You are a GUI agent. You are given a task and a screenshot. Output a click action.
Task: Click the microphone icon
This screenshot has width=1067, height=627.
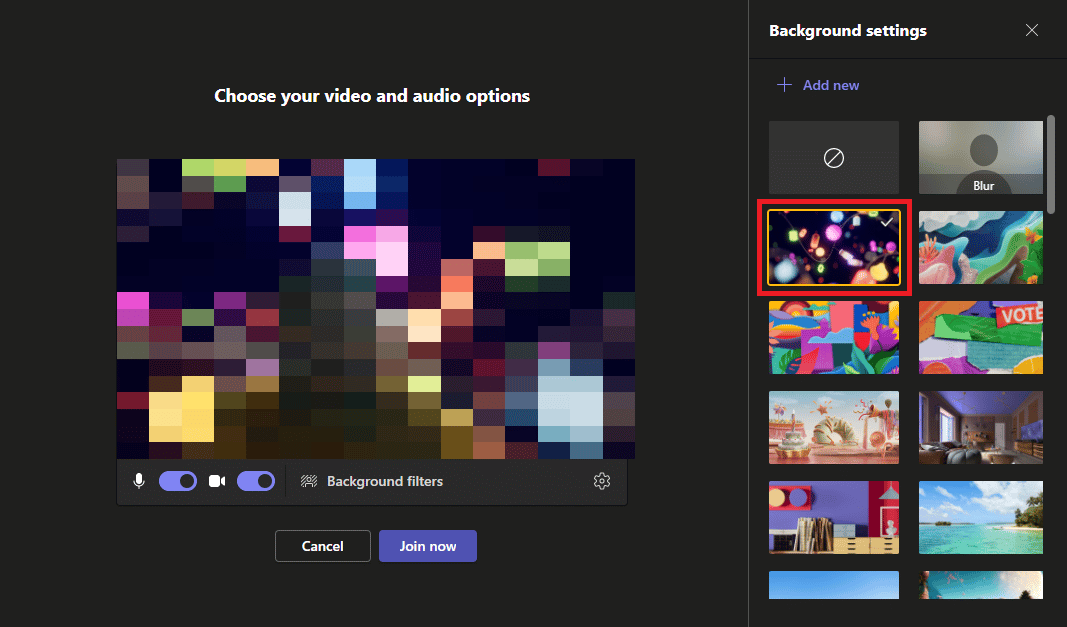click(139, 481)
